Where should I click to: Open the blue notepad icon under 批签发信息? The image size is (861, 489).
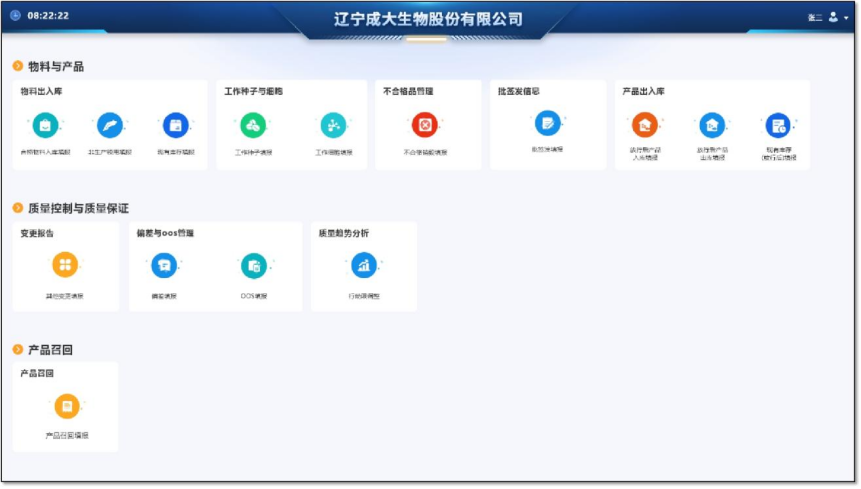click(x=547, y=123)
